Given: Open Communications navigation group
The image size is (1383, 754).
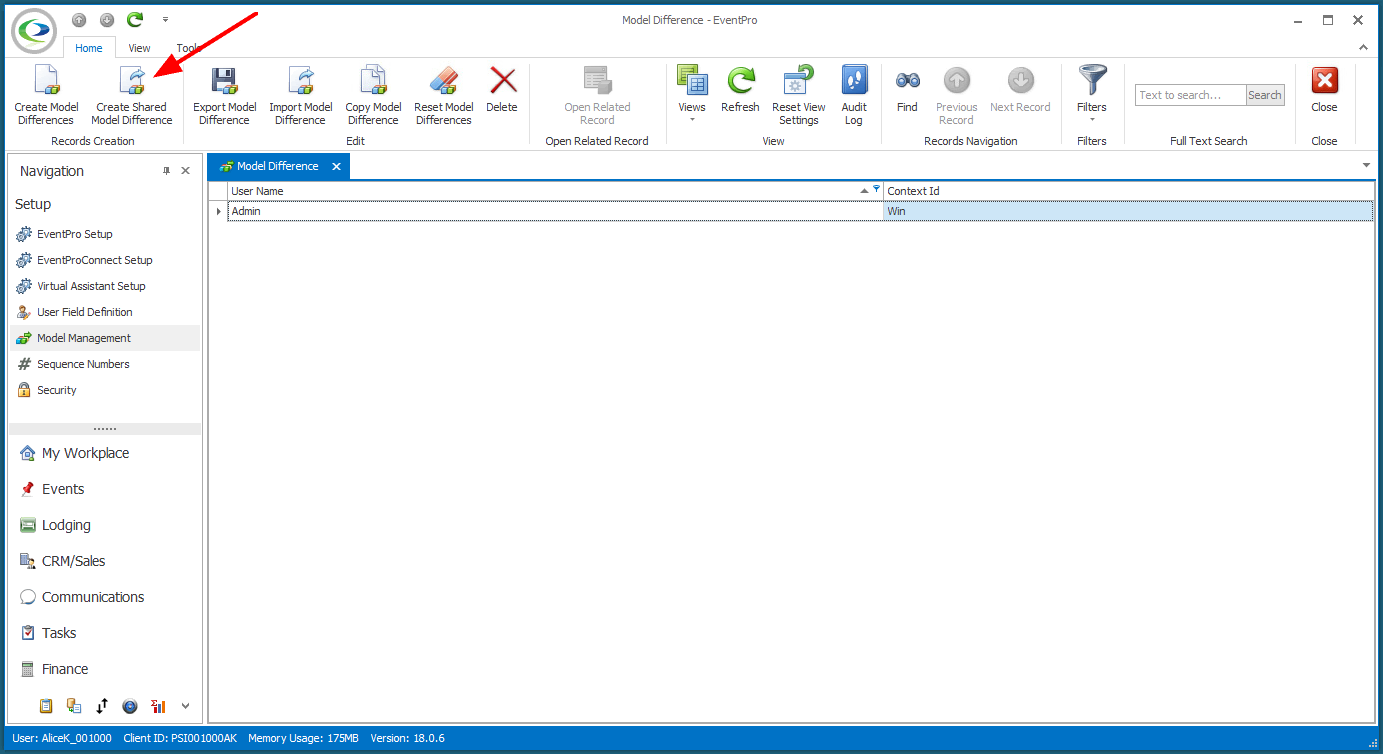Looking at the screenshot, I should pyautogui.click(x=93, y=597).
